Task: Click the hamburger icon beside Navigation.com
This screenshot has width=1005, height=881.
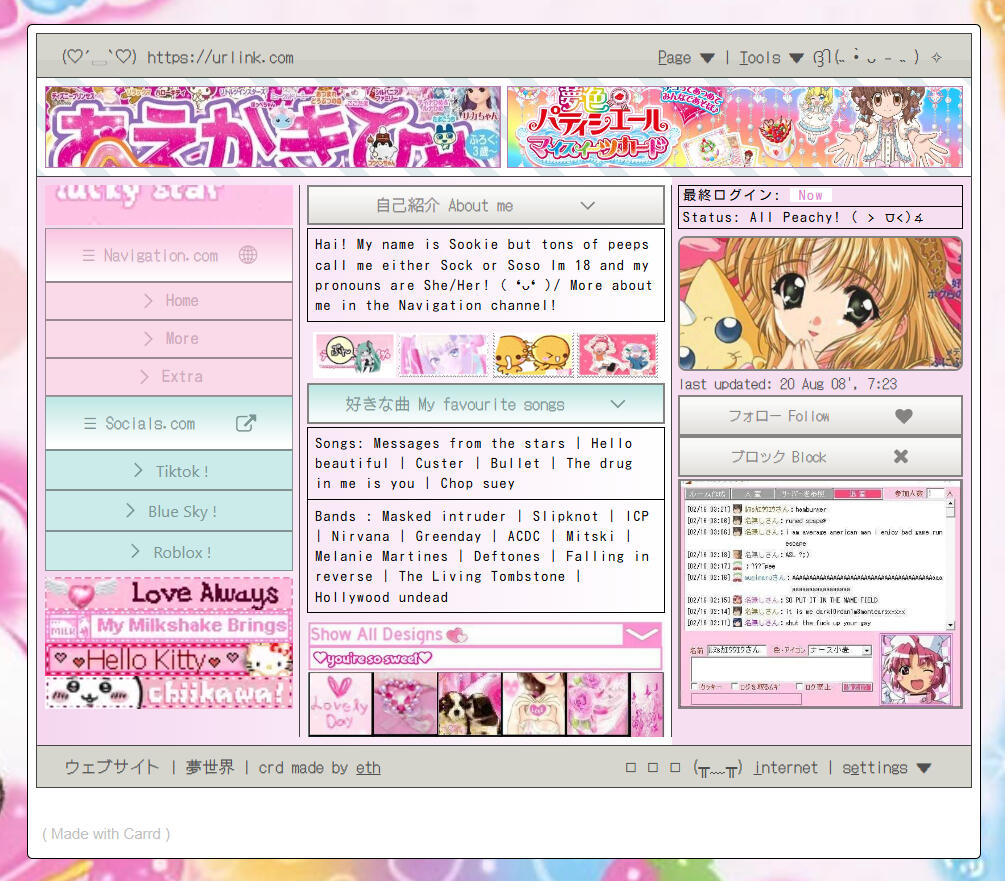Action: [x=88, y=256]
